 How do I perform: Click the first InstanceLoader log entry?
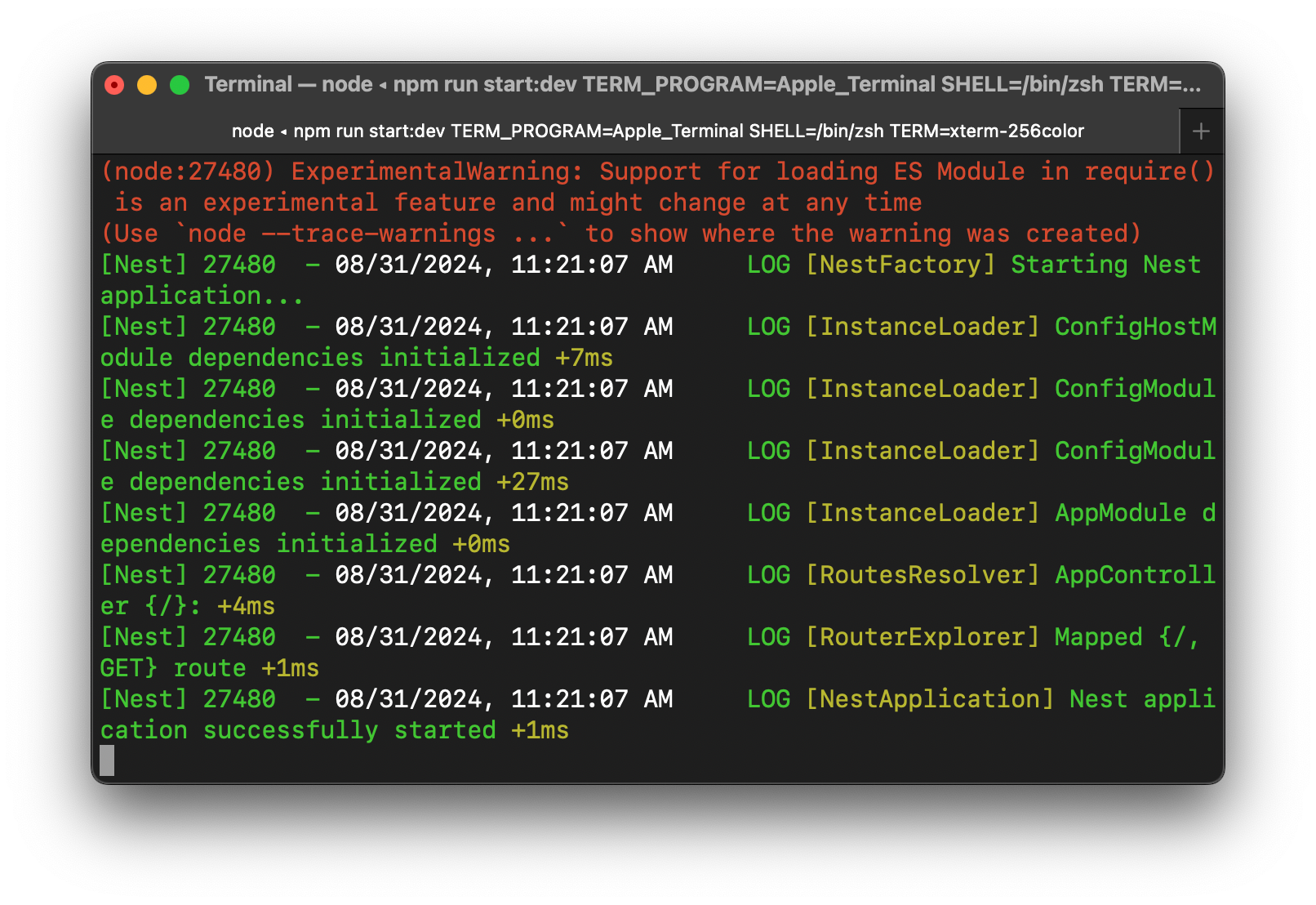click(924, 326)
